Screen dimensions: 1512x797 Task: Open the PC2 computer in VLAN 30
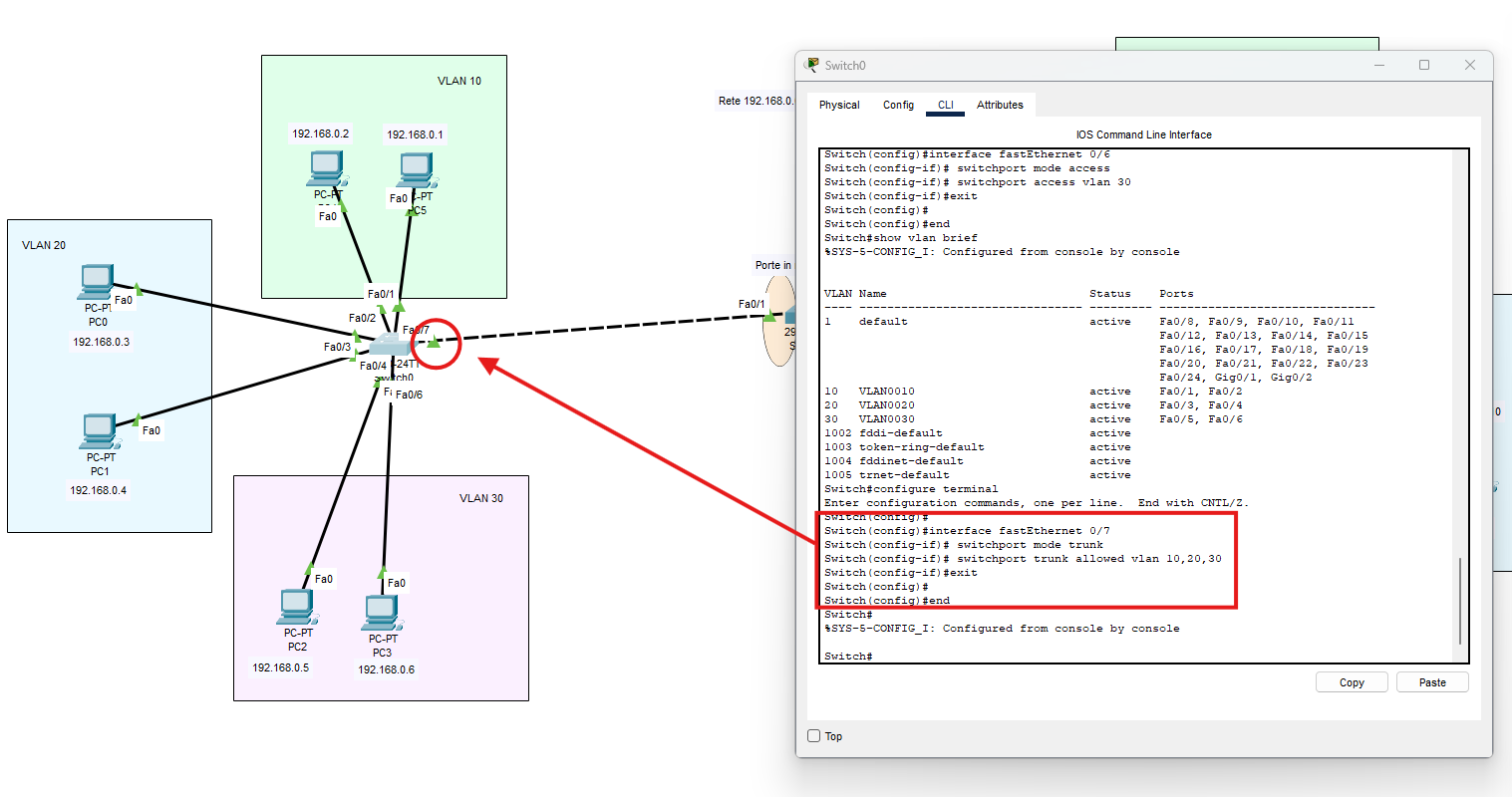click(297, 607)
